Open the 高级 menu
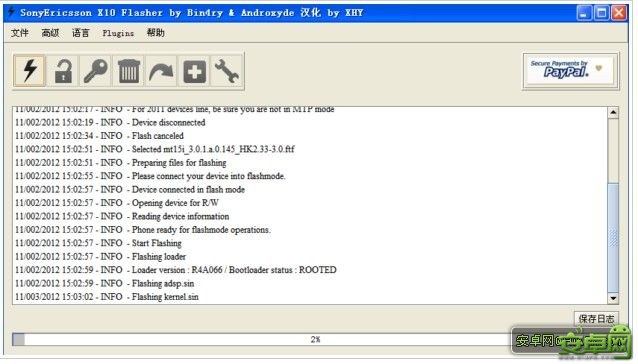 (x=50, y=33)
